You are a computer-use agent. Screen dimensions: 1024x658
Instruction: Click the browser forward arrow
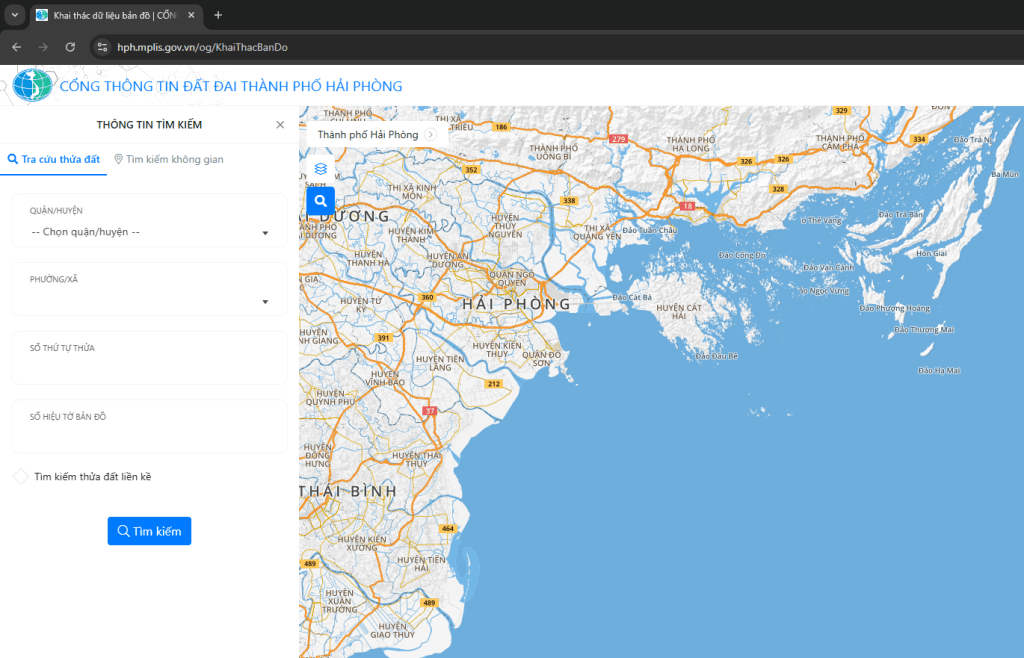pyautogui.click(x=43, y=47)
